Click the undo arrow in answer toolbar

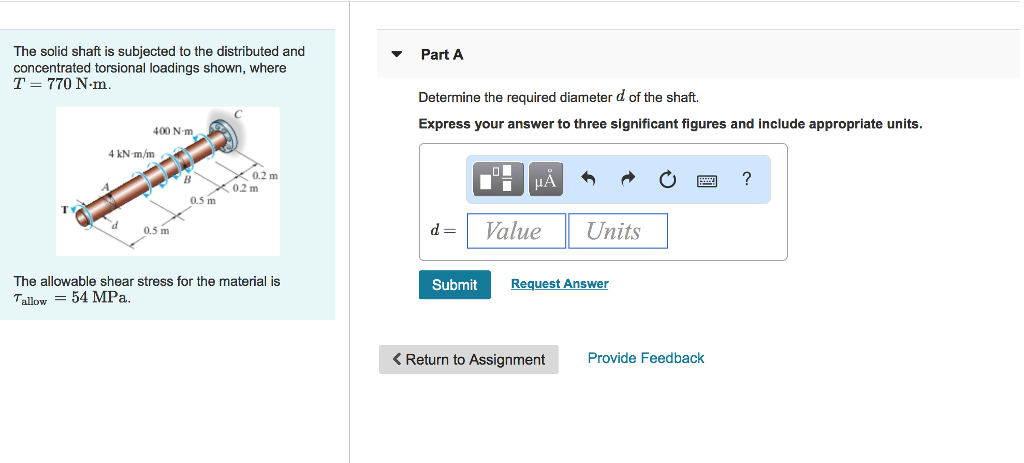pyautogui.click(x=589, y=180)
